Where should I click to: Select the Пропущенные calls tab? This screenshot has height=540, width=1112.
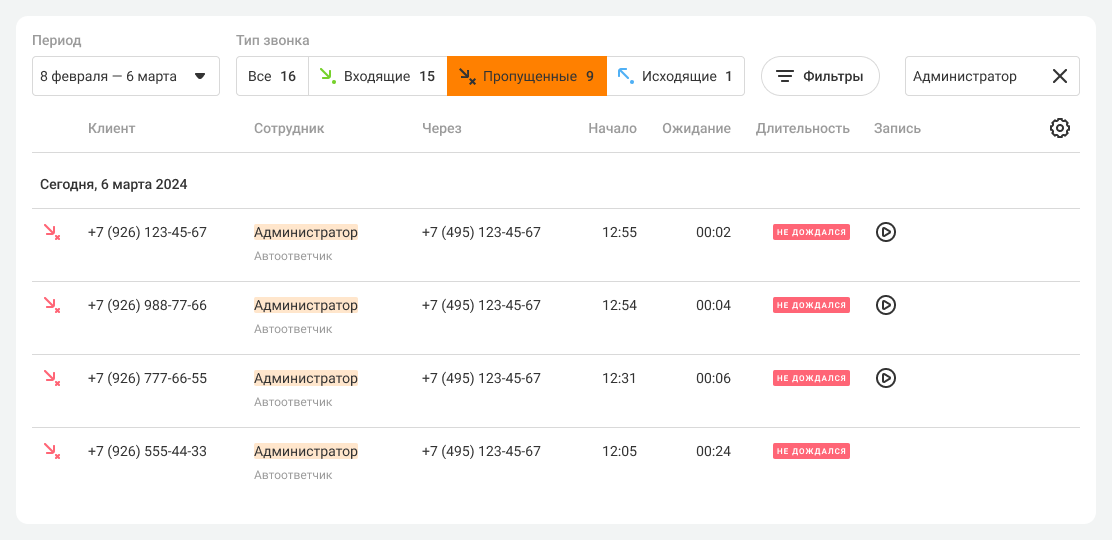click(x=527, y=76)
